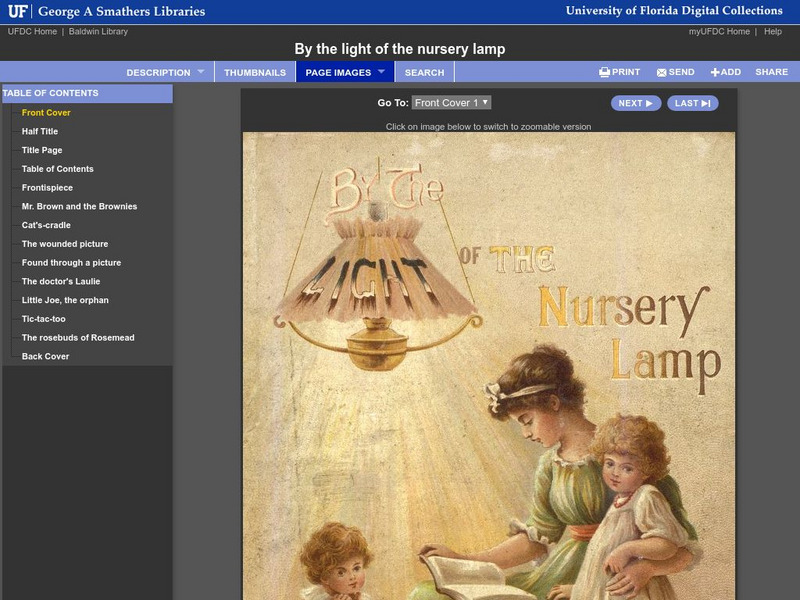Click the UF logo icon
800x600 pixels.
tap(17, 12)
